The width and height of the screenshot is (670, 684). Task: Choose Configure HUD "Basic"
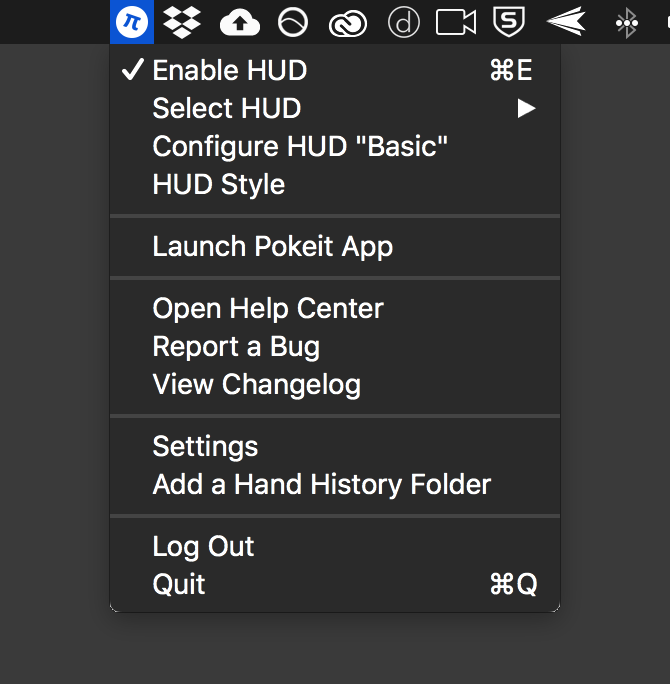coord(335,146)
